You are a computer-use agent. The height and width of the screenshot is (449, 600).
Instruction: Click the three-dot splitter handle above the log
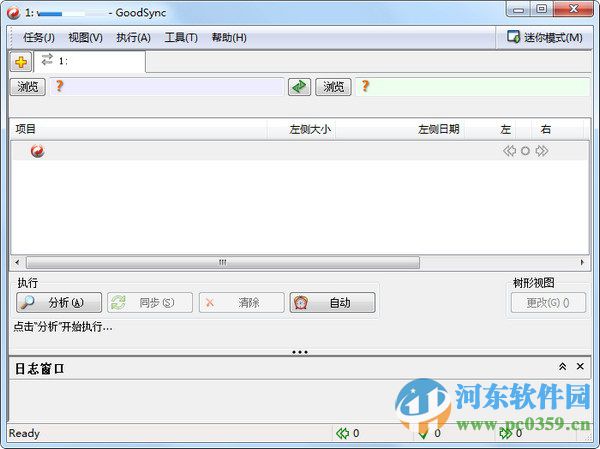pyautogui.click(x=300, y=352)
